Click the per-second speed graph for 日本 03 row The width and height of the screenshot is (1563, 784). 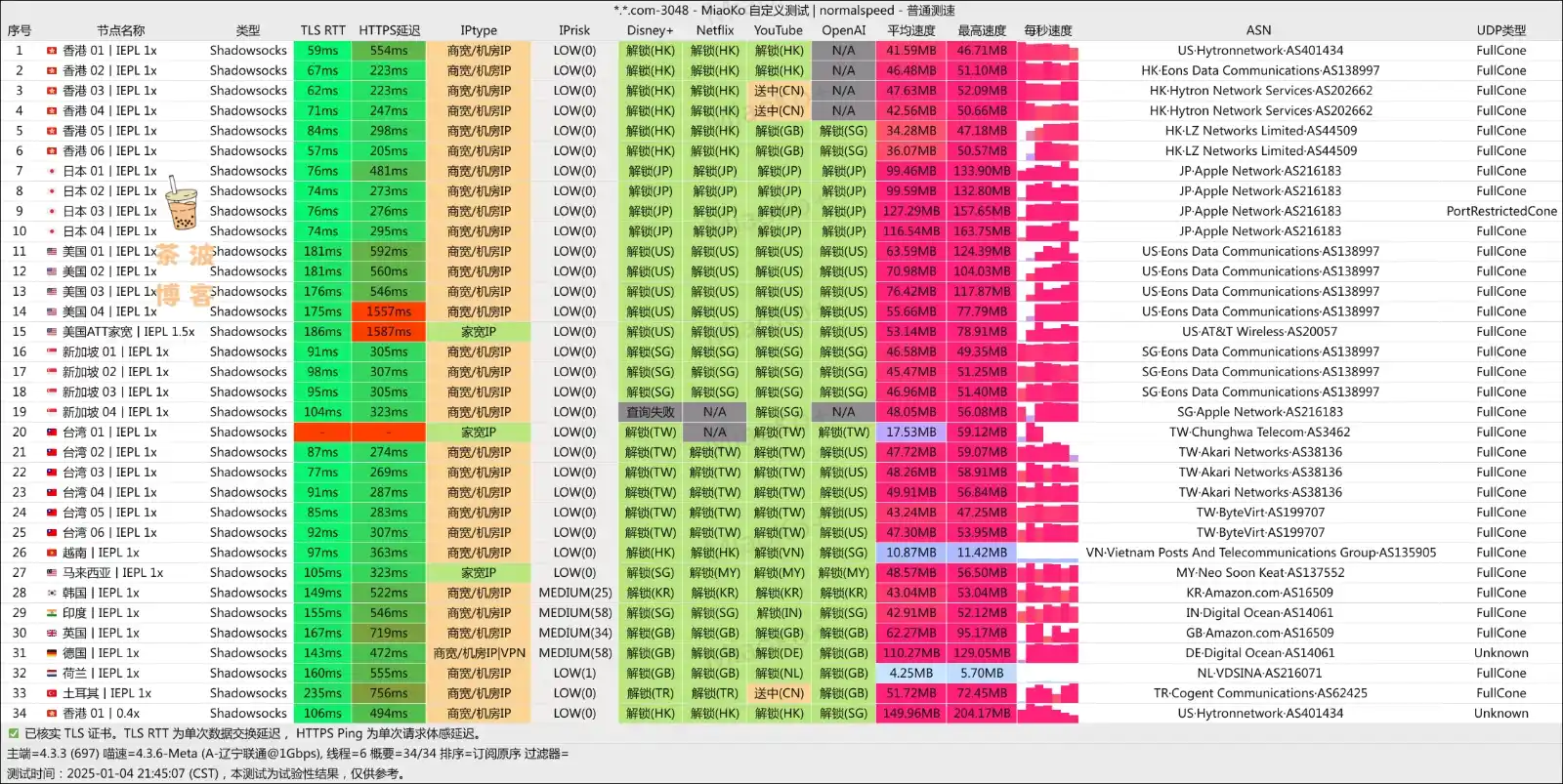pos(1048,211)
